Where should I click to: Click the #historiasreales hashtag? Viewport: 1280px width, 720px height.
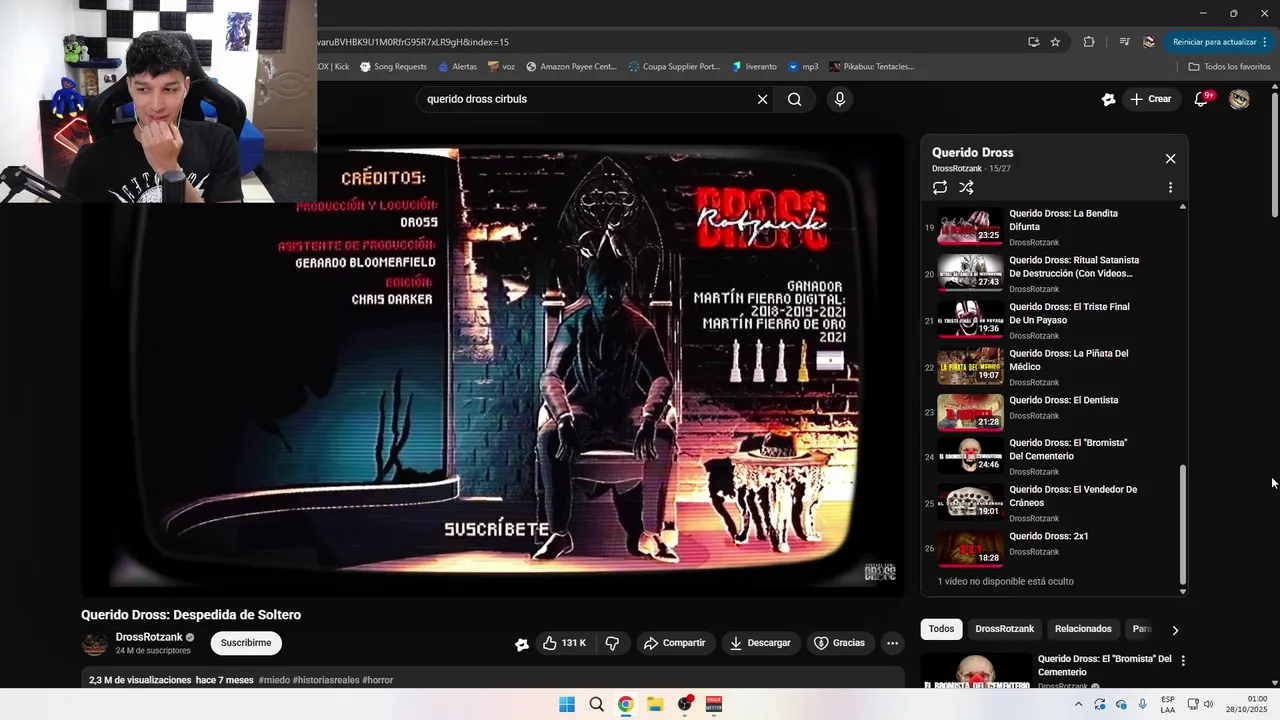point(326,680)
